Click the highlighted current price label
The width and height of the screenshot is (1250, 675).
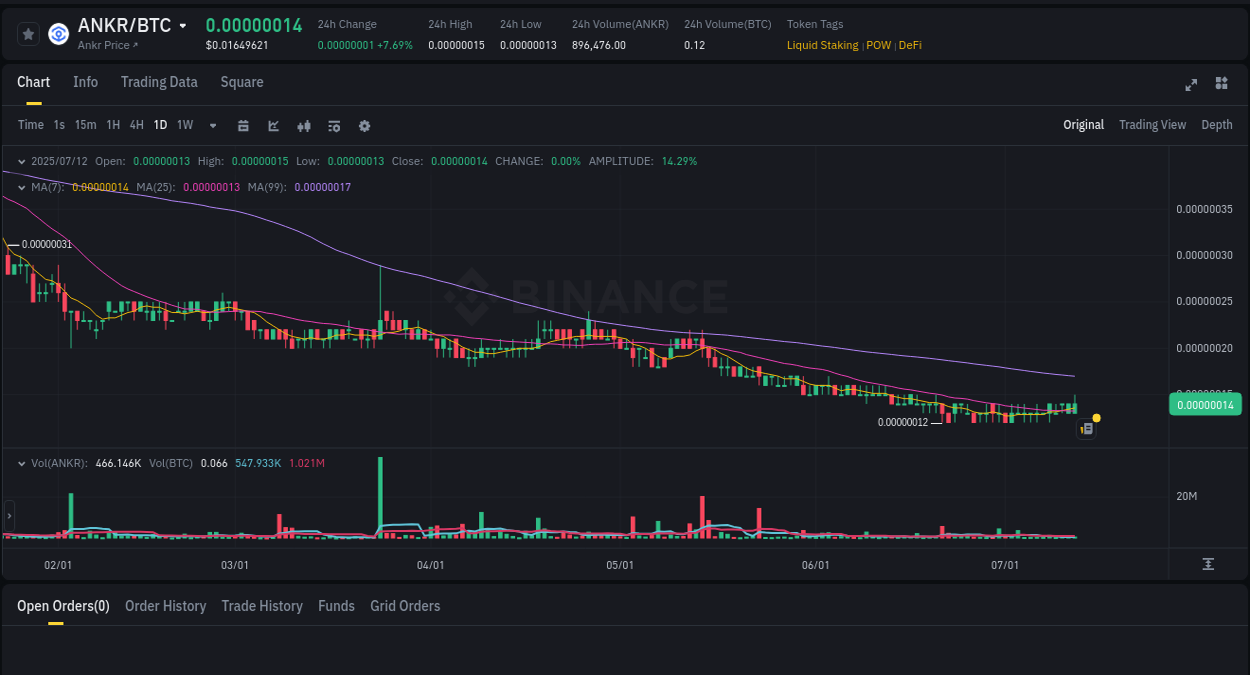tap(1205, 403)
